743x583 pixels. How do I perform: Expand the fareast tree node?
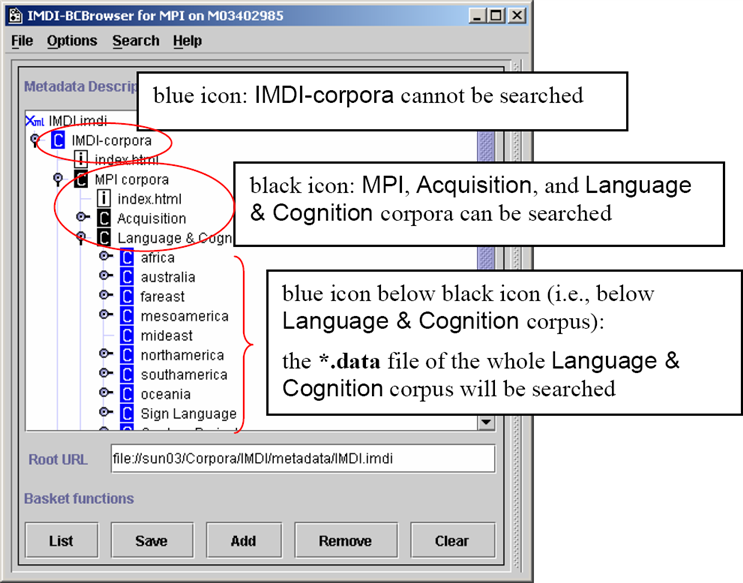coord(105,295)
